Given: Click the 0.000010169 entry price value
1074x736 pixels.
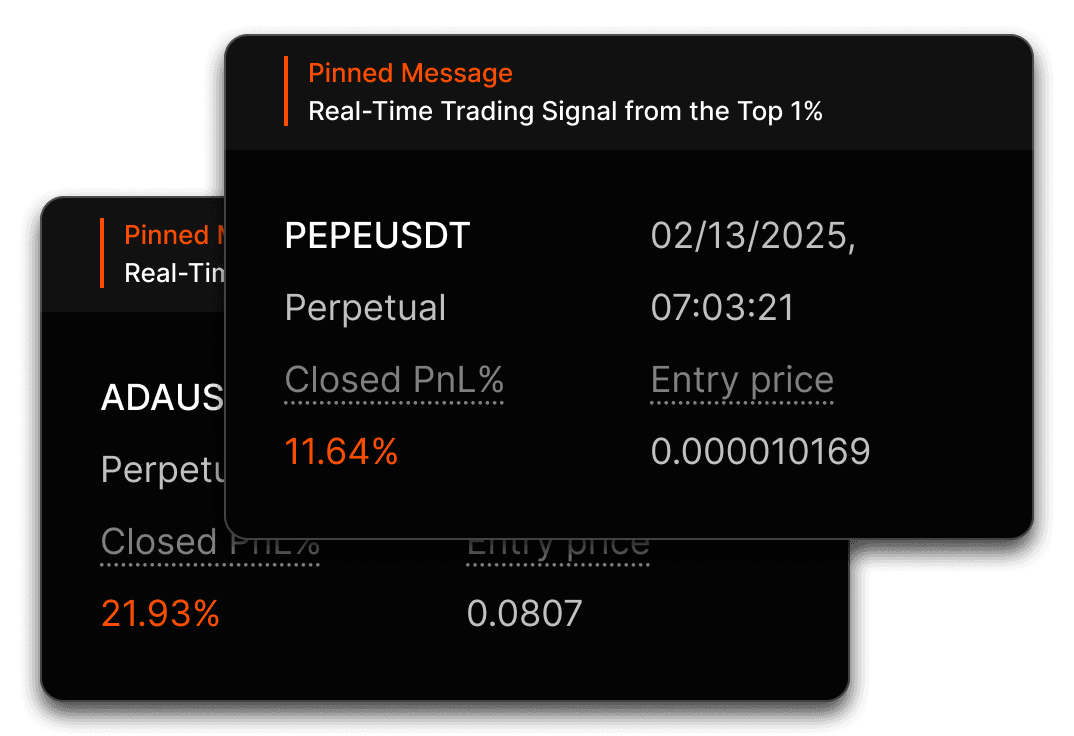Looking at the screenshot, I should pos(760,452).
